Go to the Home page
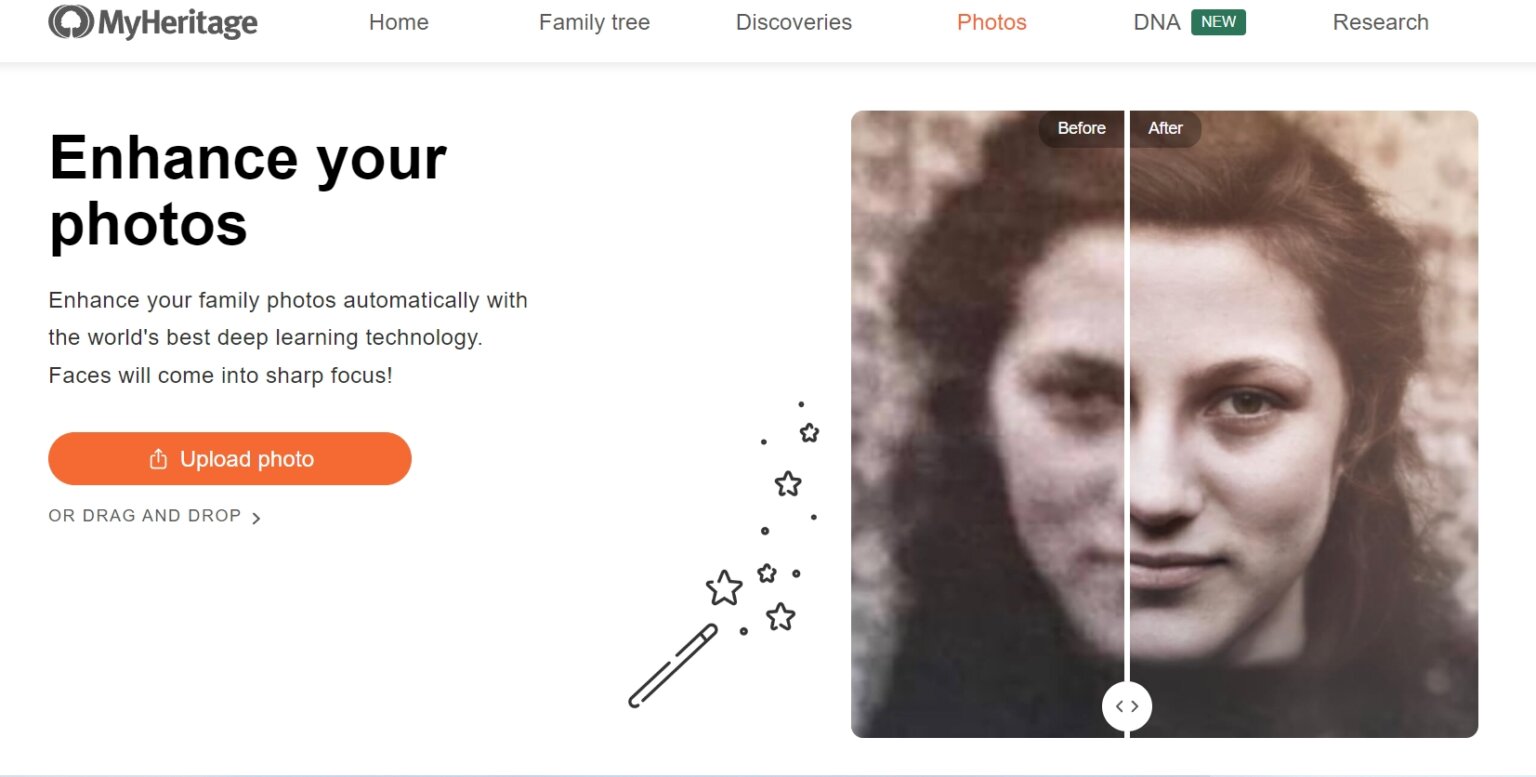The image size is (1536, 777). click(398, 22)
